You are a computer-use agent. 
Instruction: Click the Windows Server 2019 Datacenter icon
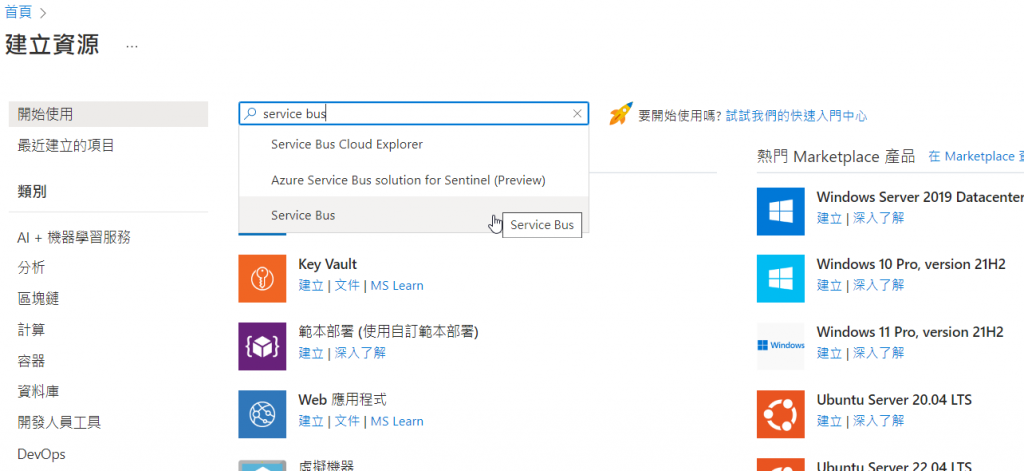tap(780, 211)
